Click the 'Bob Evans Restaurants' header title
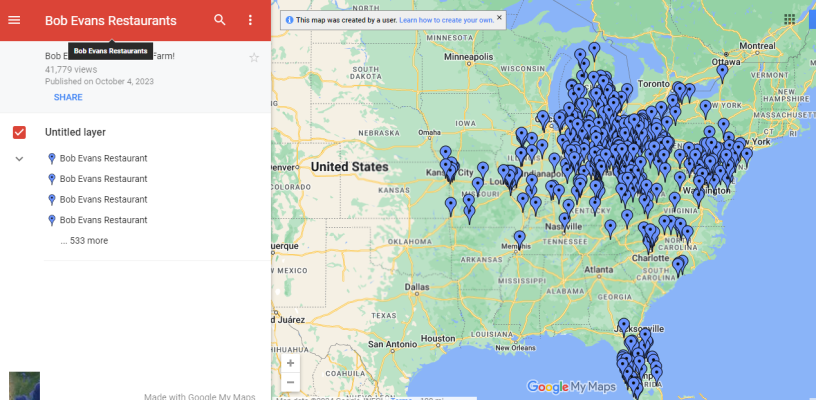 point(111,21)
